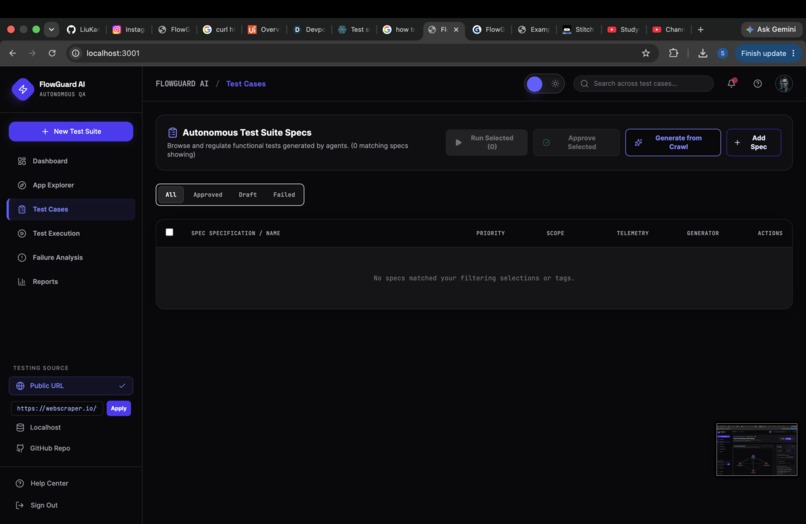The width and height of the screenshot is (806, 524).
Task: Click SPEC SPECIFICATION / NAME header
Action: click(235, 233)
